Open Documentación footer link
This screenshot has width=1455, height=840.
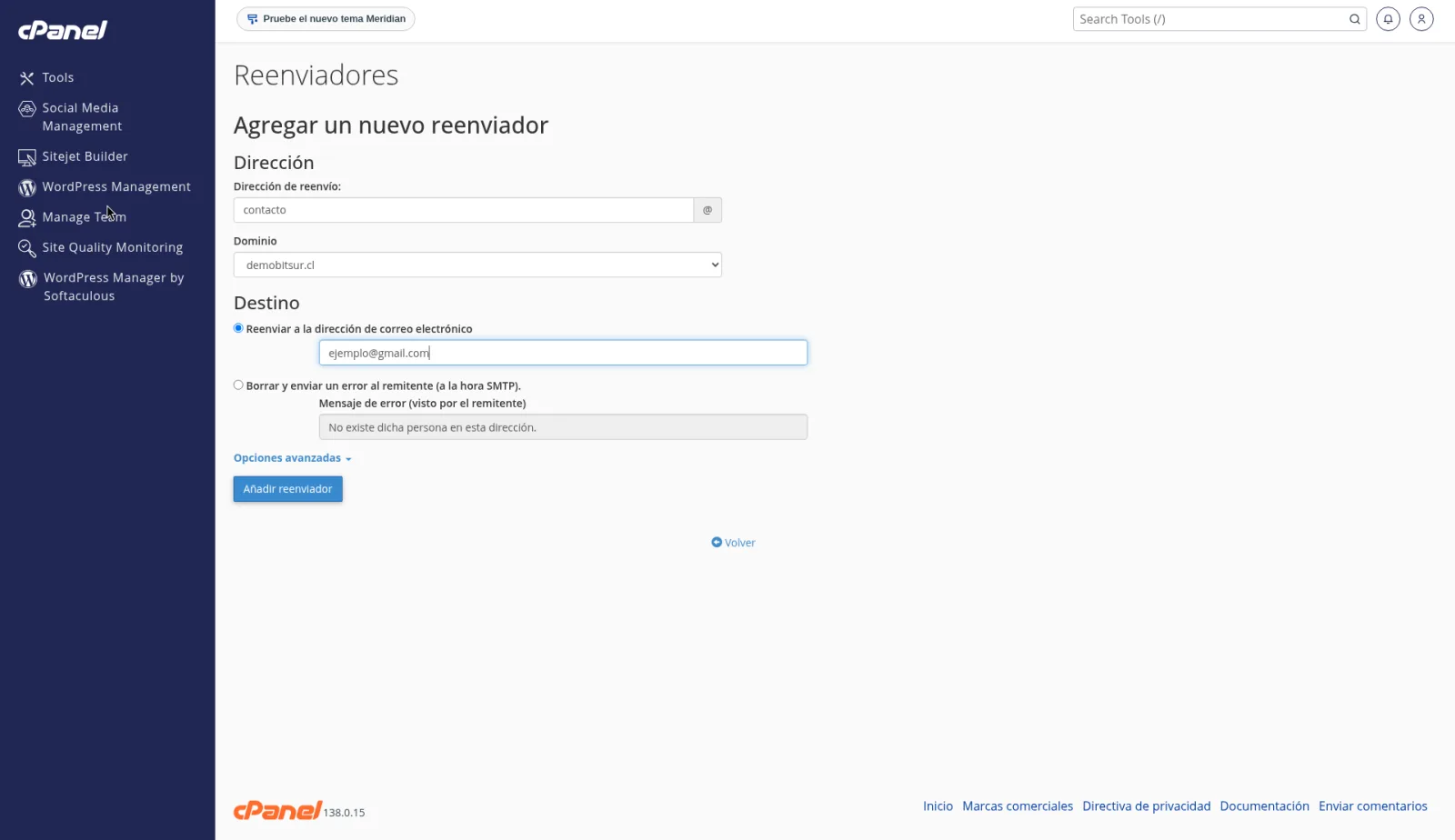pyautogui.click(x=1265, y=806)
